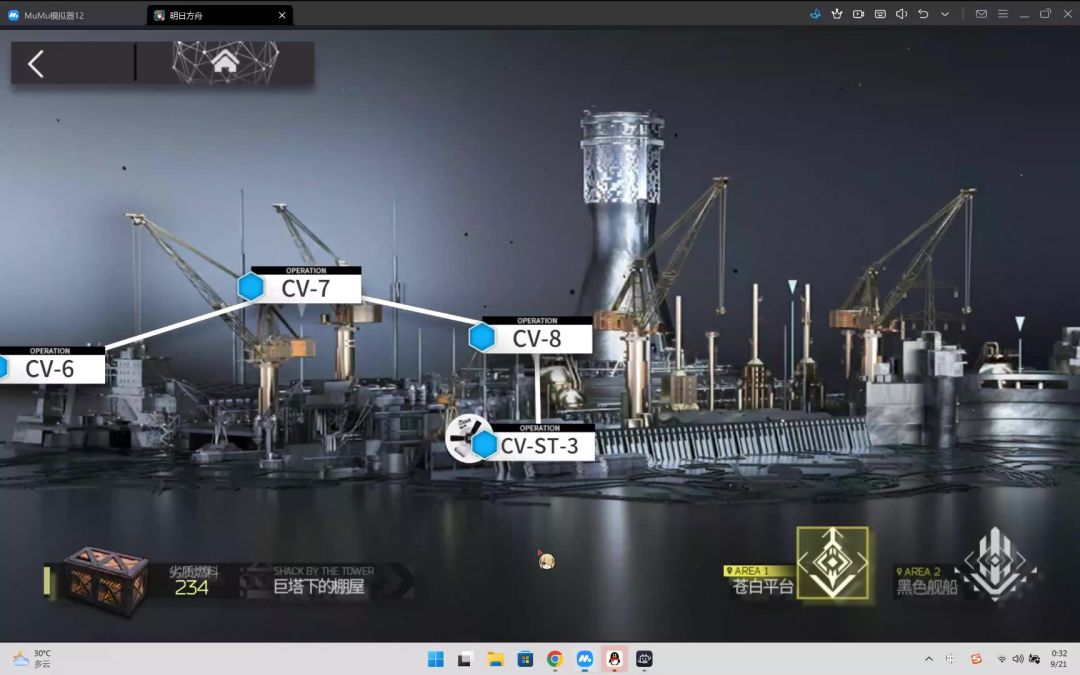Open operation CV-7 stage node
Viewport: 1080px width, 675px height.
[x=306, y=284]
